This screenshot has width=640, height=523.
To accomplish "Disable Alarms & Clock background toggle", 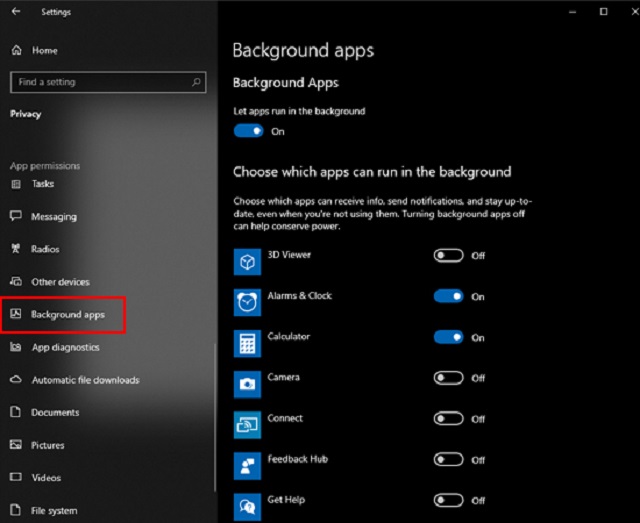I will pyautogui.click(x=449, y=296).
